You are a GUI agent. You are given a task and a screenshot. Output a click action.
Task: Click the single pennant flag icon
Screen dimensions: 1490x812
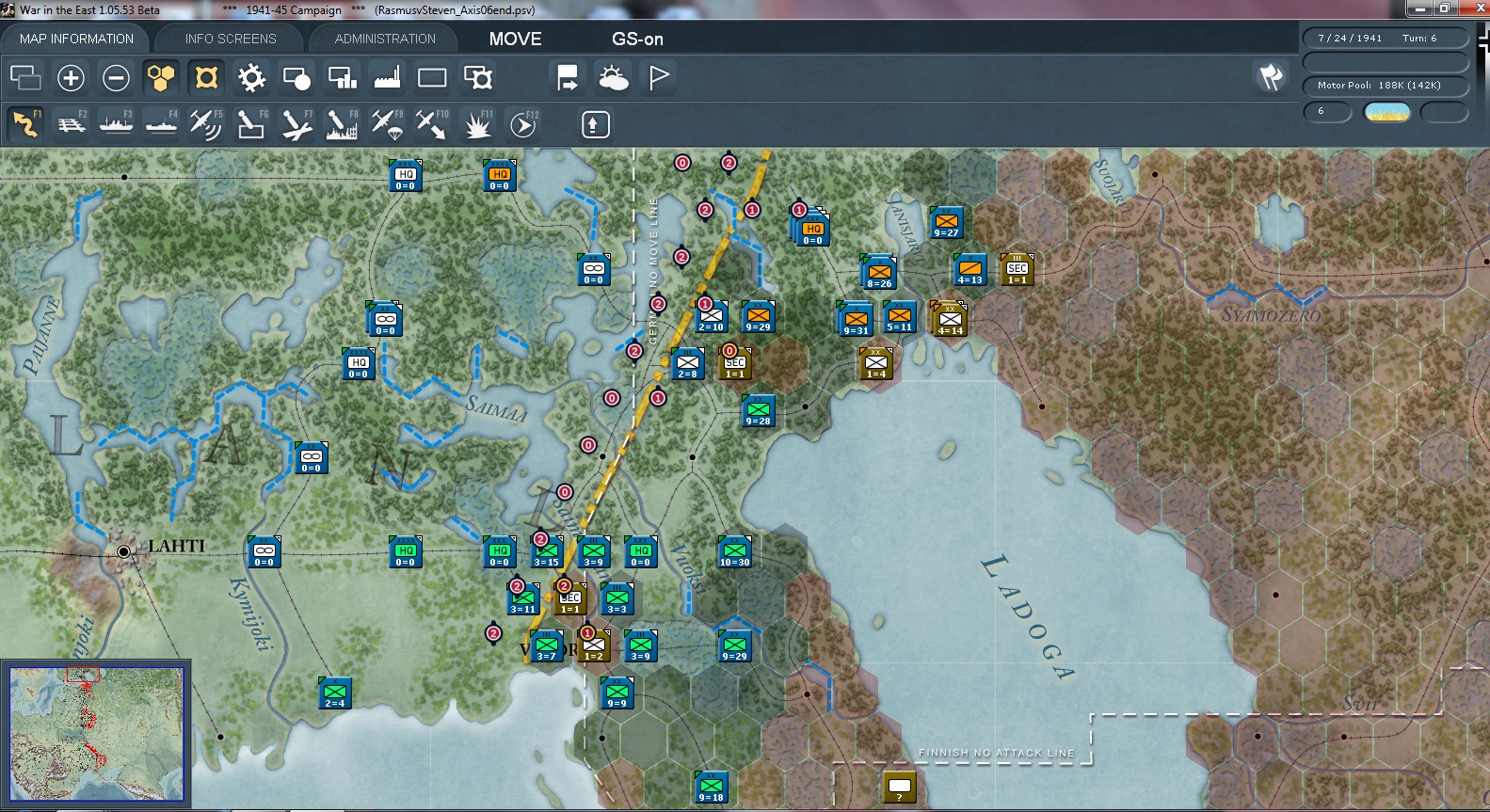pyautogui.click(x=658, y=77)
